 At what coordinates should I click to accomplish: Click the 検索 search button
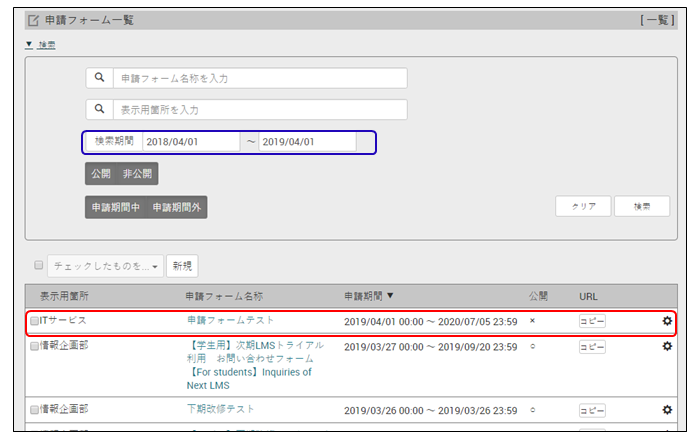642,206
